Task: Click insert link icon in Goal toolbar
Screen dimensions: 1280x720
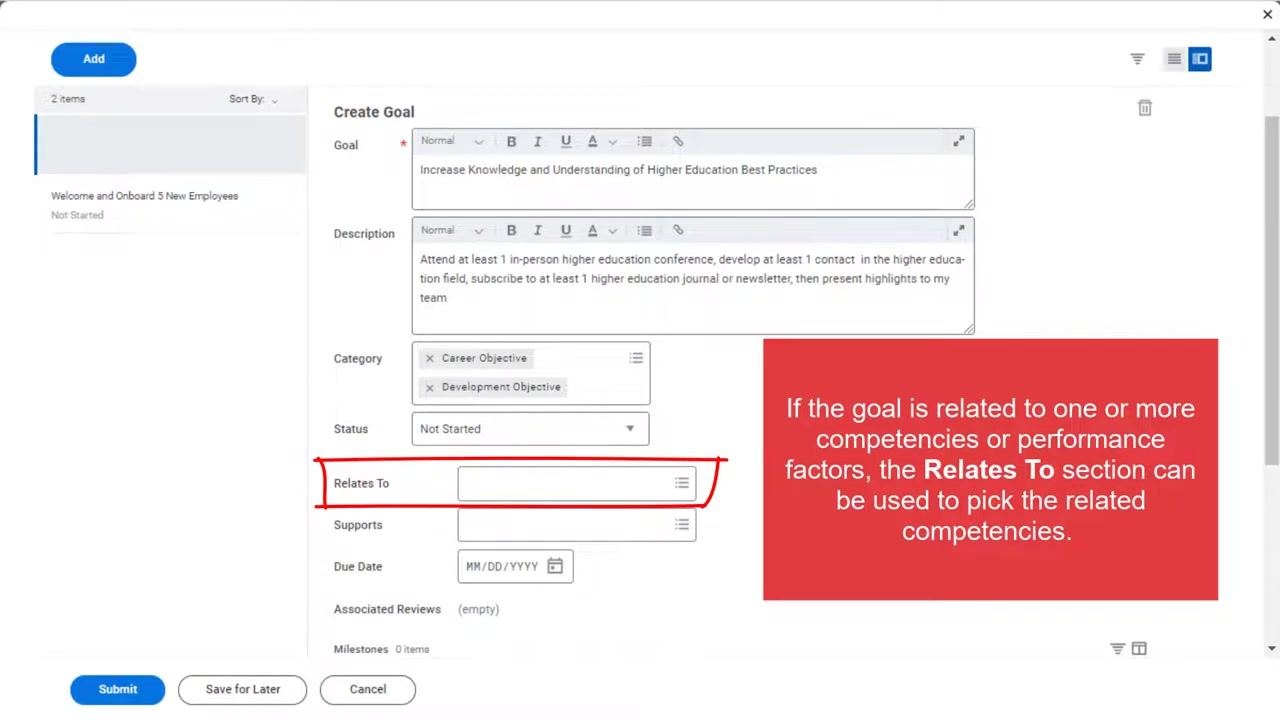Action: [x=678, y=141]
